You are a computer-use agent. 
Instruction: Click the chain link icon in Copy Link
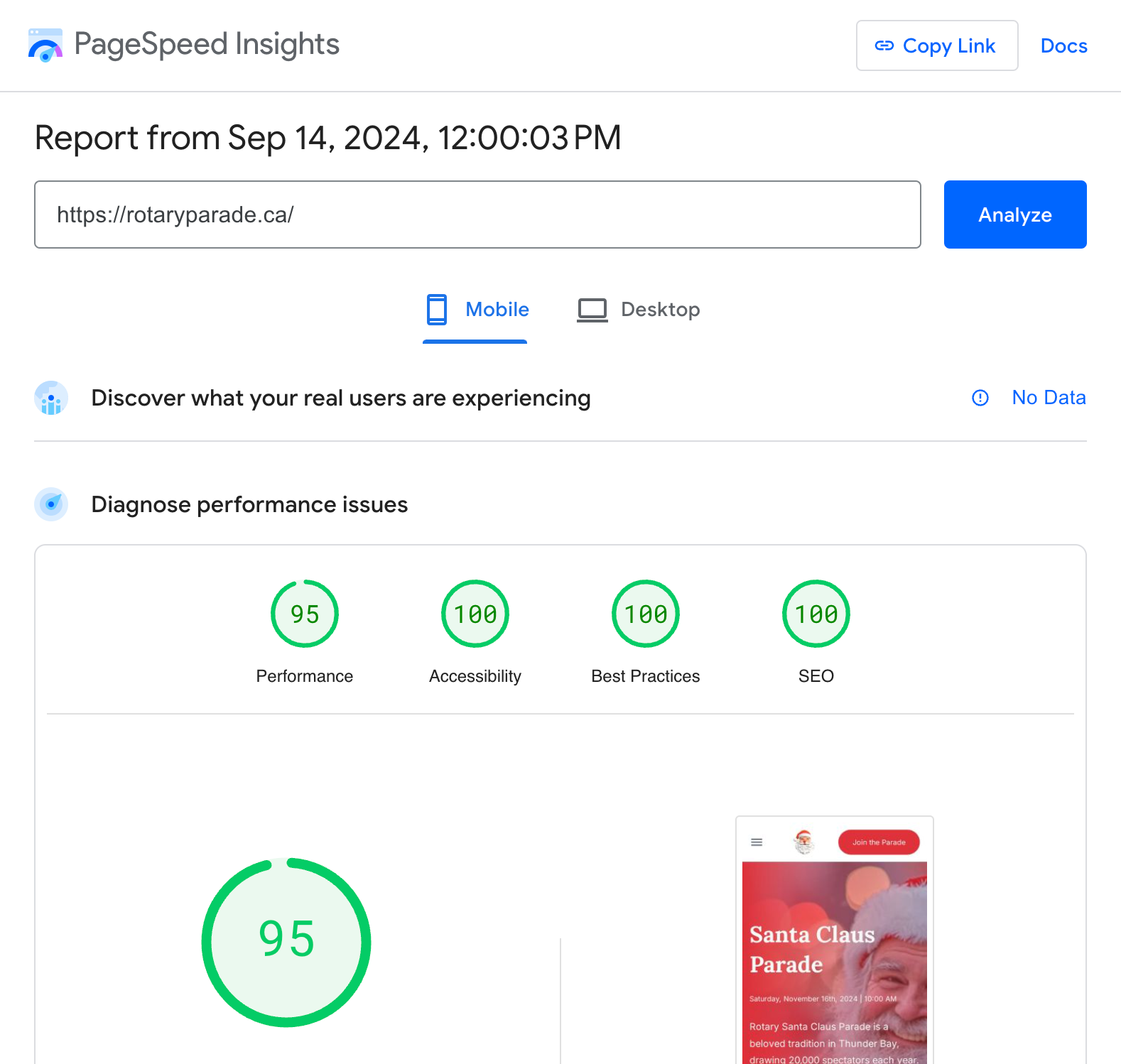[884, 45]
